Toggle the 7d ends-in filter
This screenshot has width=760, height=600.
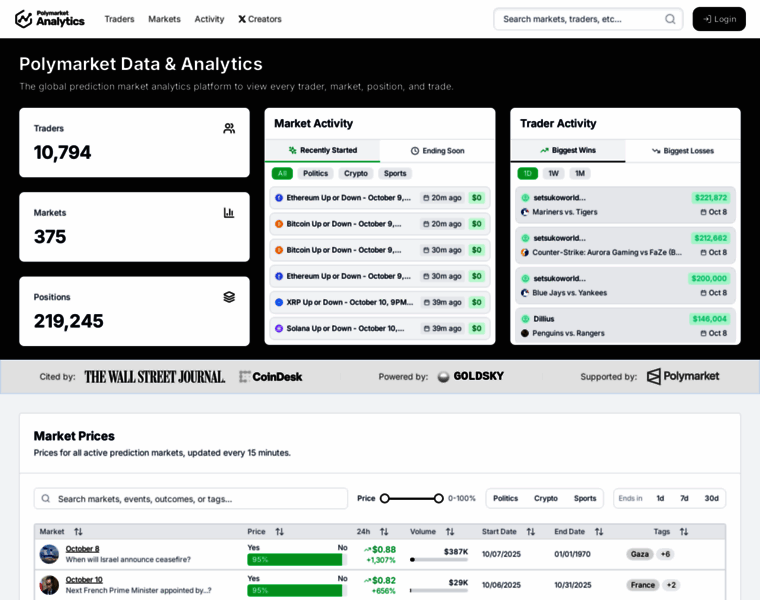point(684,498)
